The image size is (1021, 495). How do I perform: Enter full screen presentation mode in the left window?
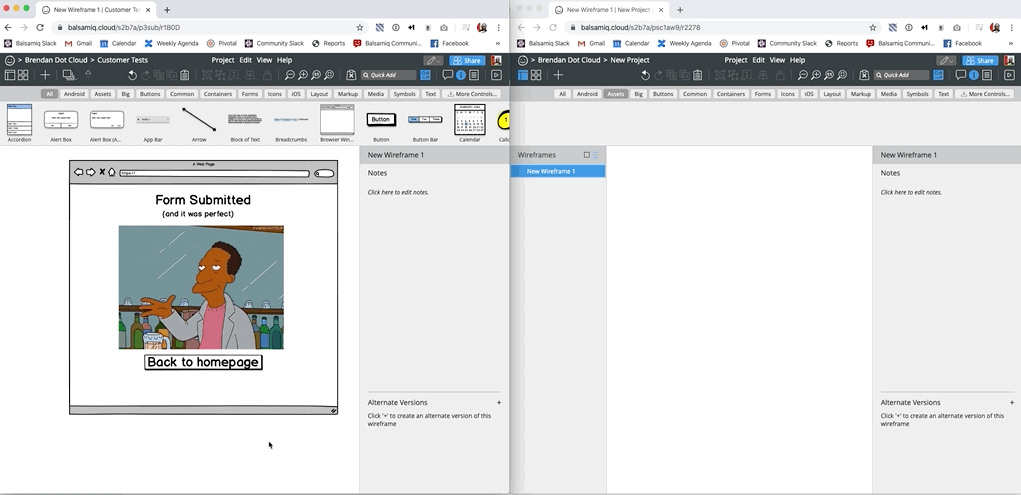pos(496,75)
